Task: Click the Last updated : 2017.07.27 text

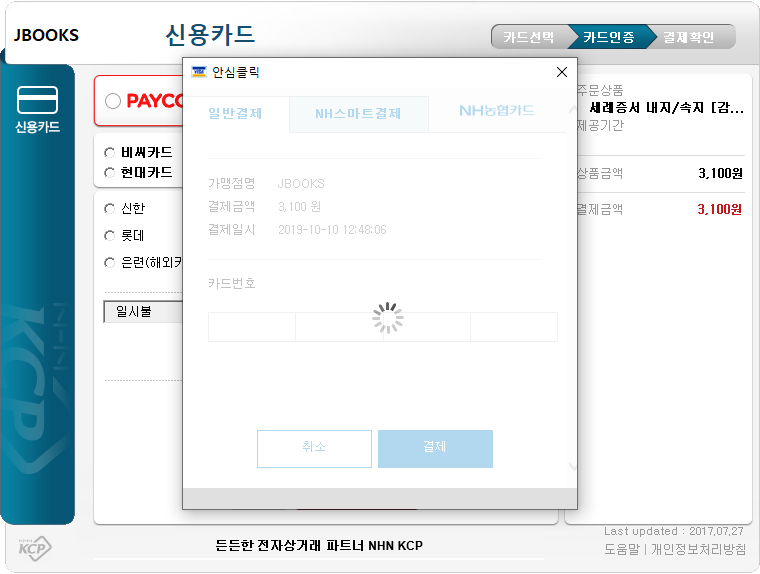Action: tap(674, 531)
